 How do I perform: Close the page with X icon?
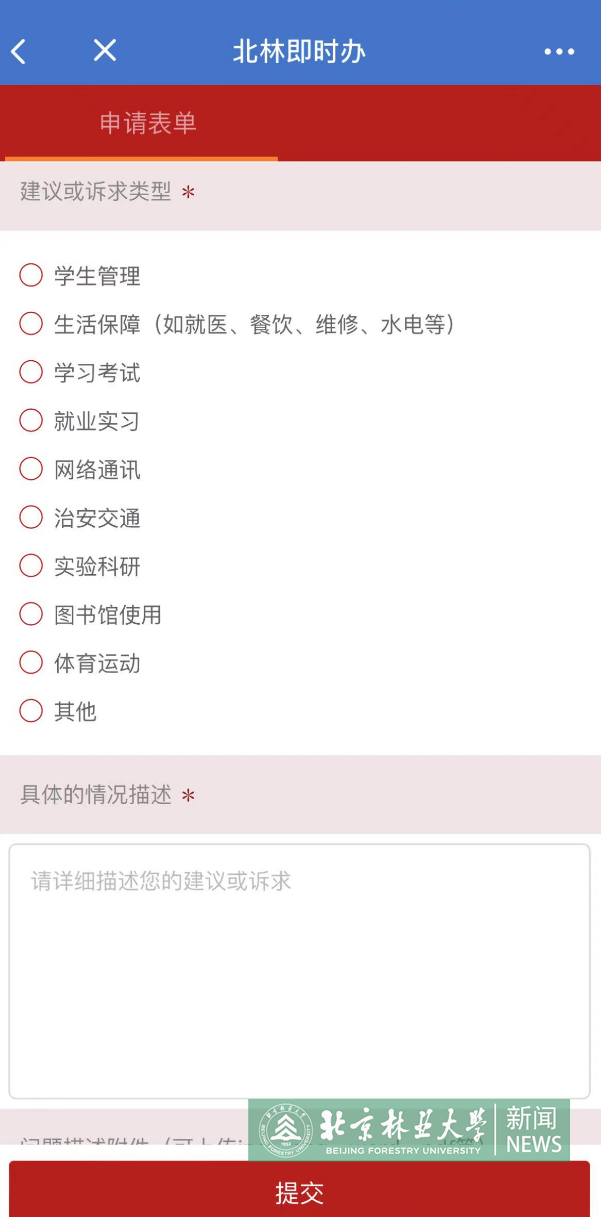(105, 50)
